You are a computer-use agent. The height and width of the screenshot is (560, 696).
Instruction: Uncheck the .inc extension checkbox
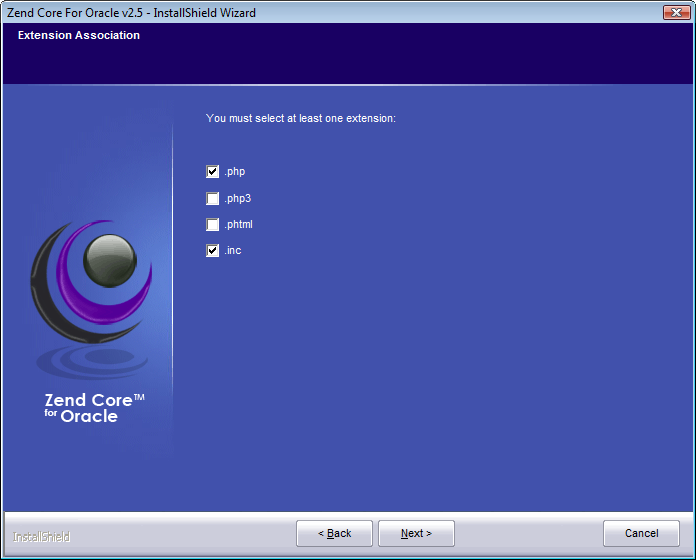point(212,251)
